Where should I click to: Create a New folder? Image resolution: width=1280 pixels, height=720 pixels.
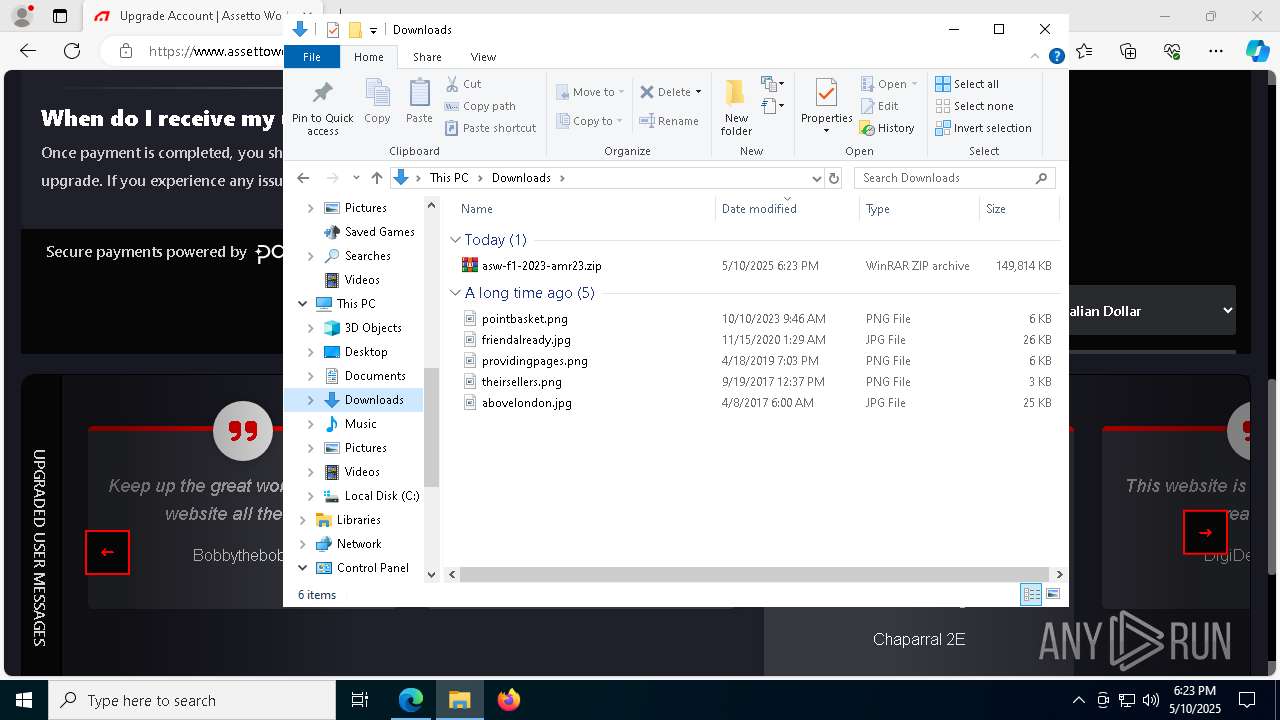[736, 108]
